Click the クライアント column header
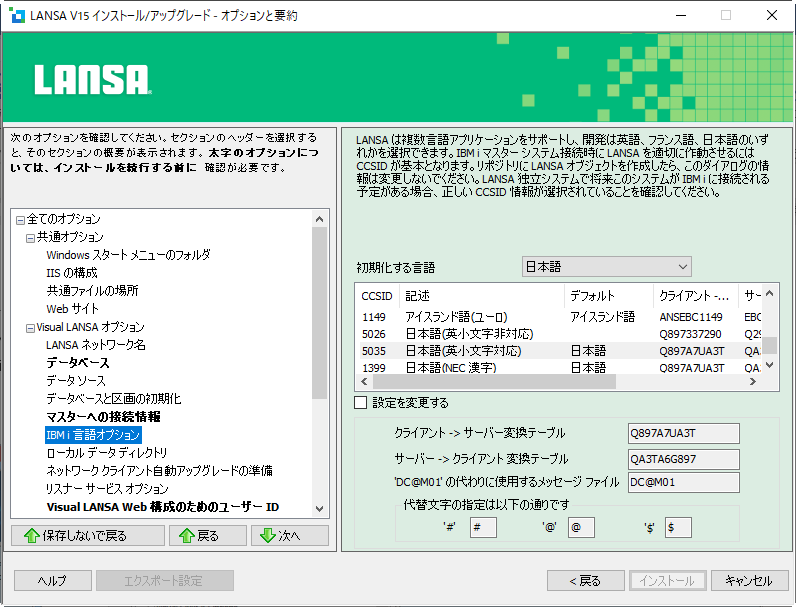Image resolution: width=796 pixels, height=607 pixels. point(695,296)
